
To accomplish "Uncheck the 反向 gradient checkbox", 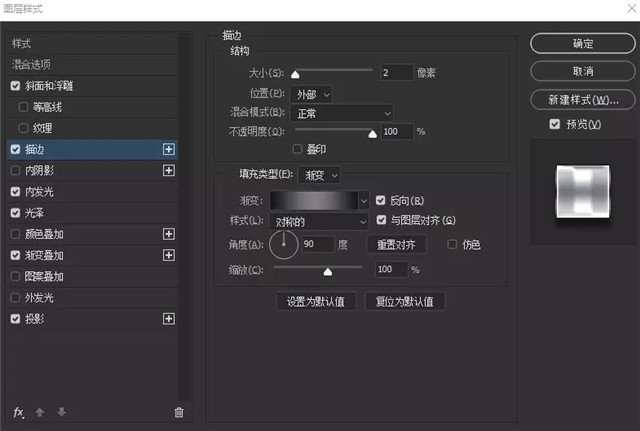I will (380, 200).
